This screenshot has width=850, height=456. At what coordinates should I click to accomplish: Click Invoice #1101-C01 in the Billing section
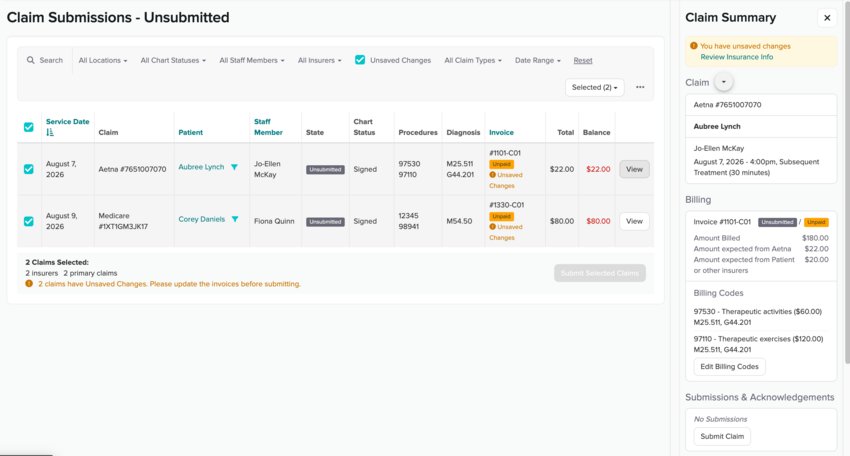(x=722, y=222)
